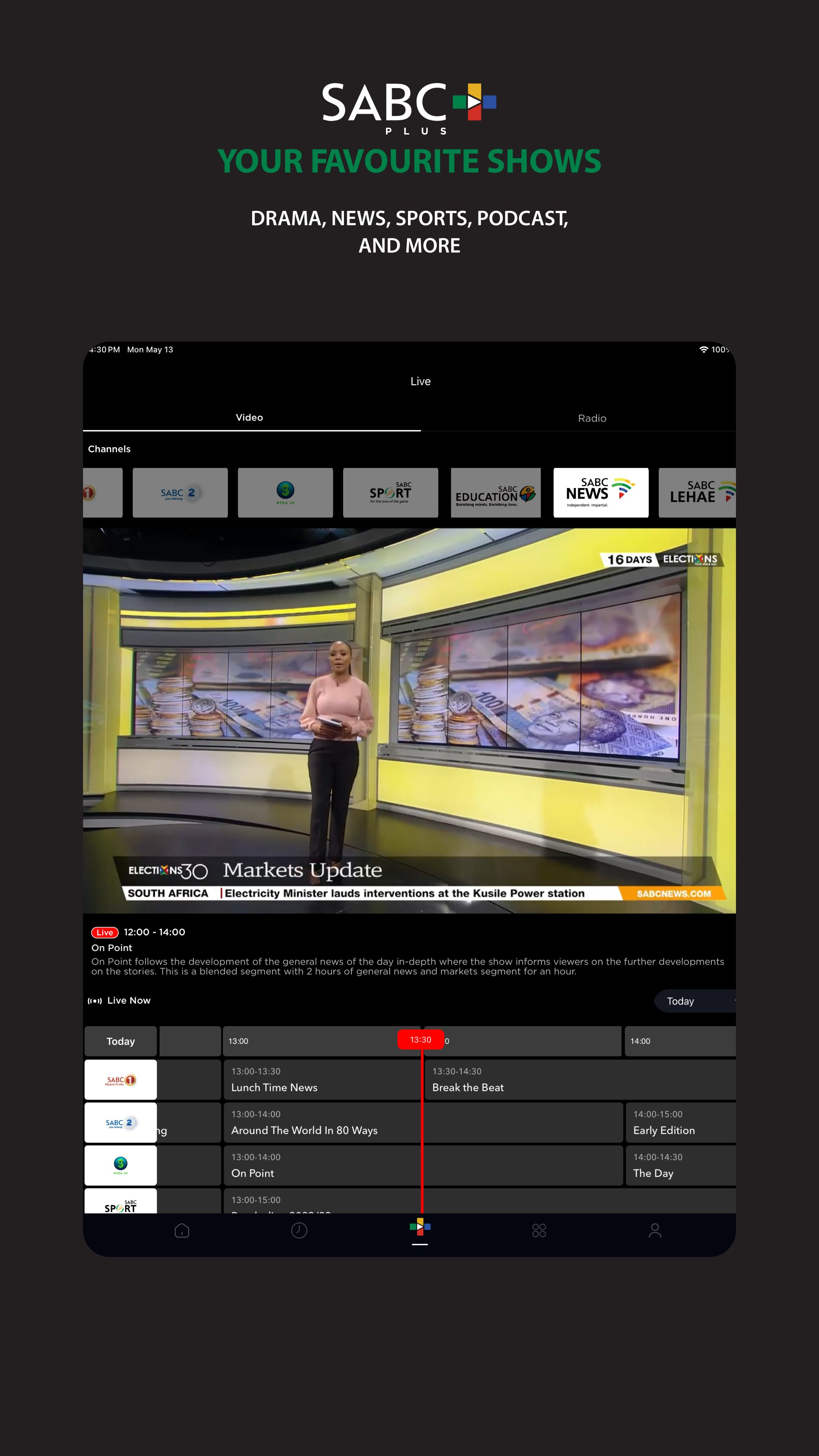
Task: Select SABC Sport channel in carousel
Action: click(x=391, y=493)
